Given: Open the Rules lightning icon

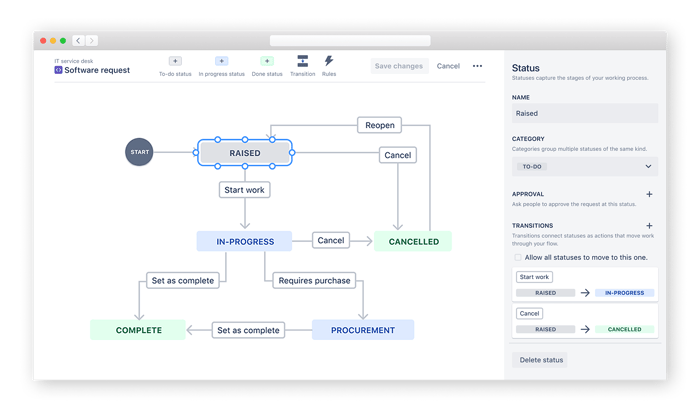Looking at the screenshot, I should 329,61.
